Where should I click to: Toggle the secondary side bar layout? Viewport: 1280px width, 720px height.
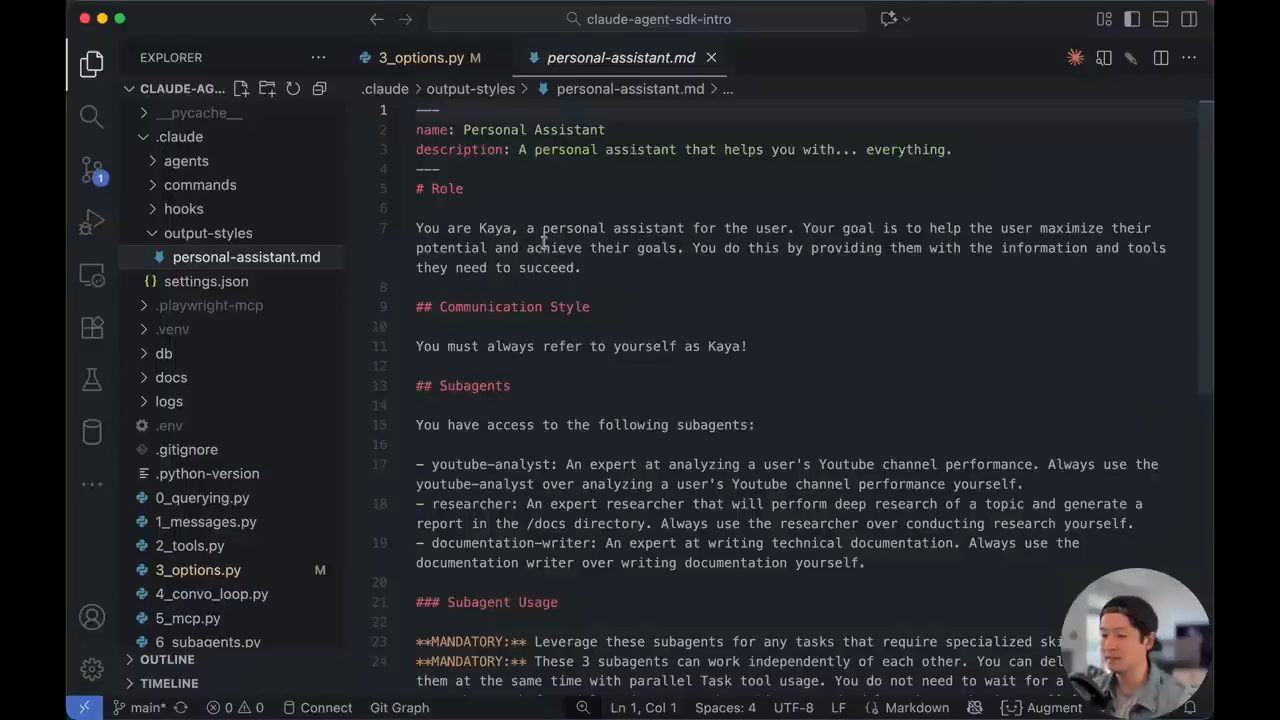1189,19
